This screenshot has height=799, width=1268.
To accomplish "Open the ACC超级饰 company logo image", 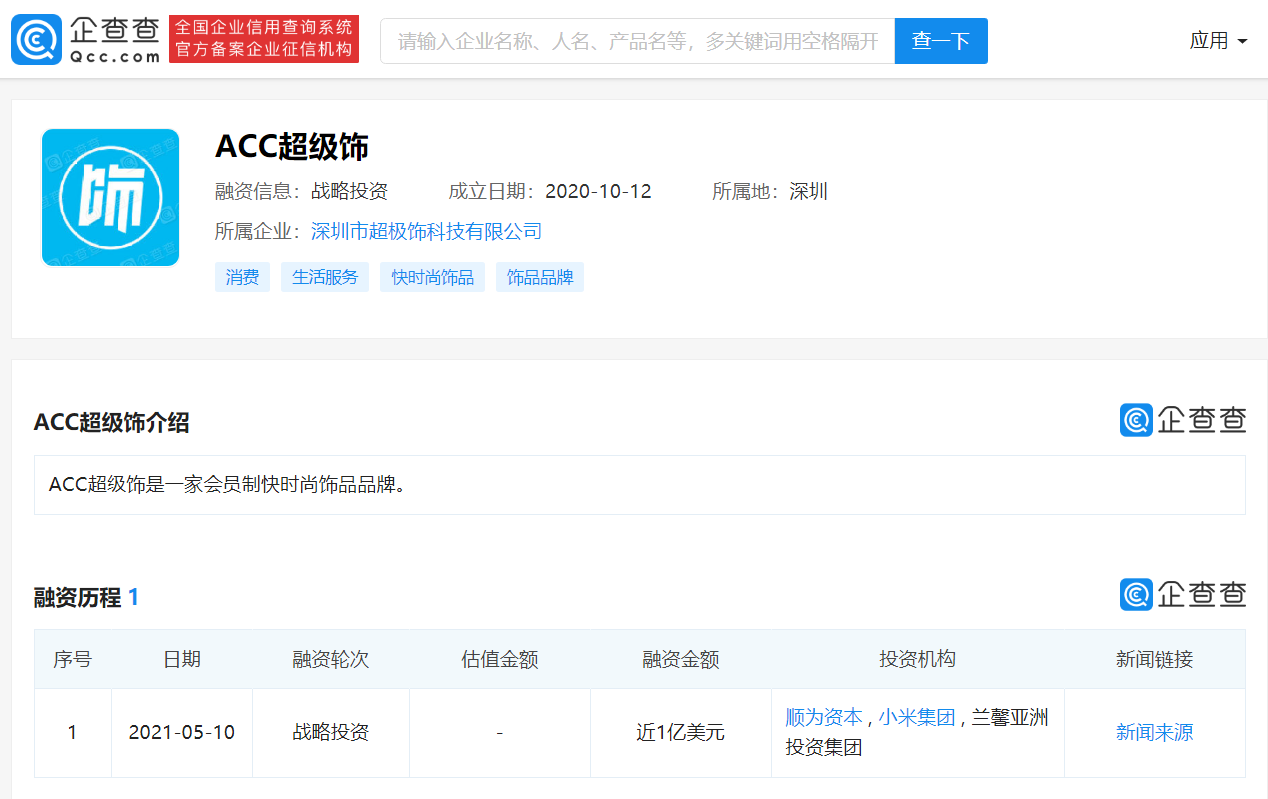I will 110,198.
